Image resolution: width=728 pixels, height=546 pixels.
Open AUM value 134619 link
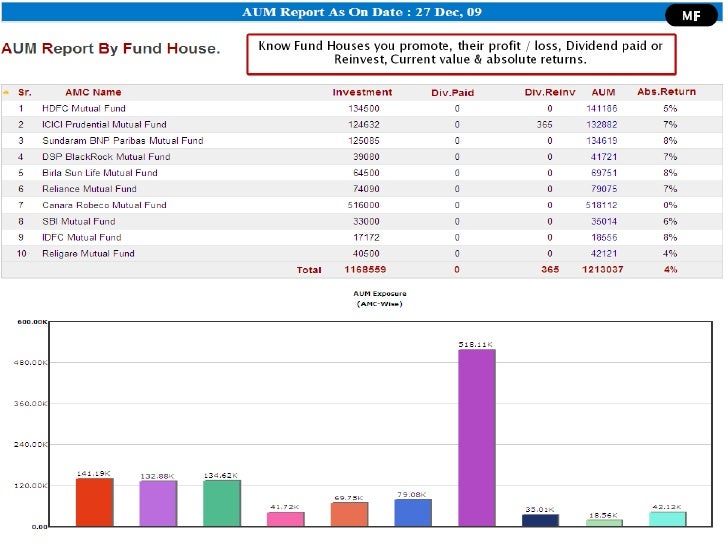pos(602,141)
